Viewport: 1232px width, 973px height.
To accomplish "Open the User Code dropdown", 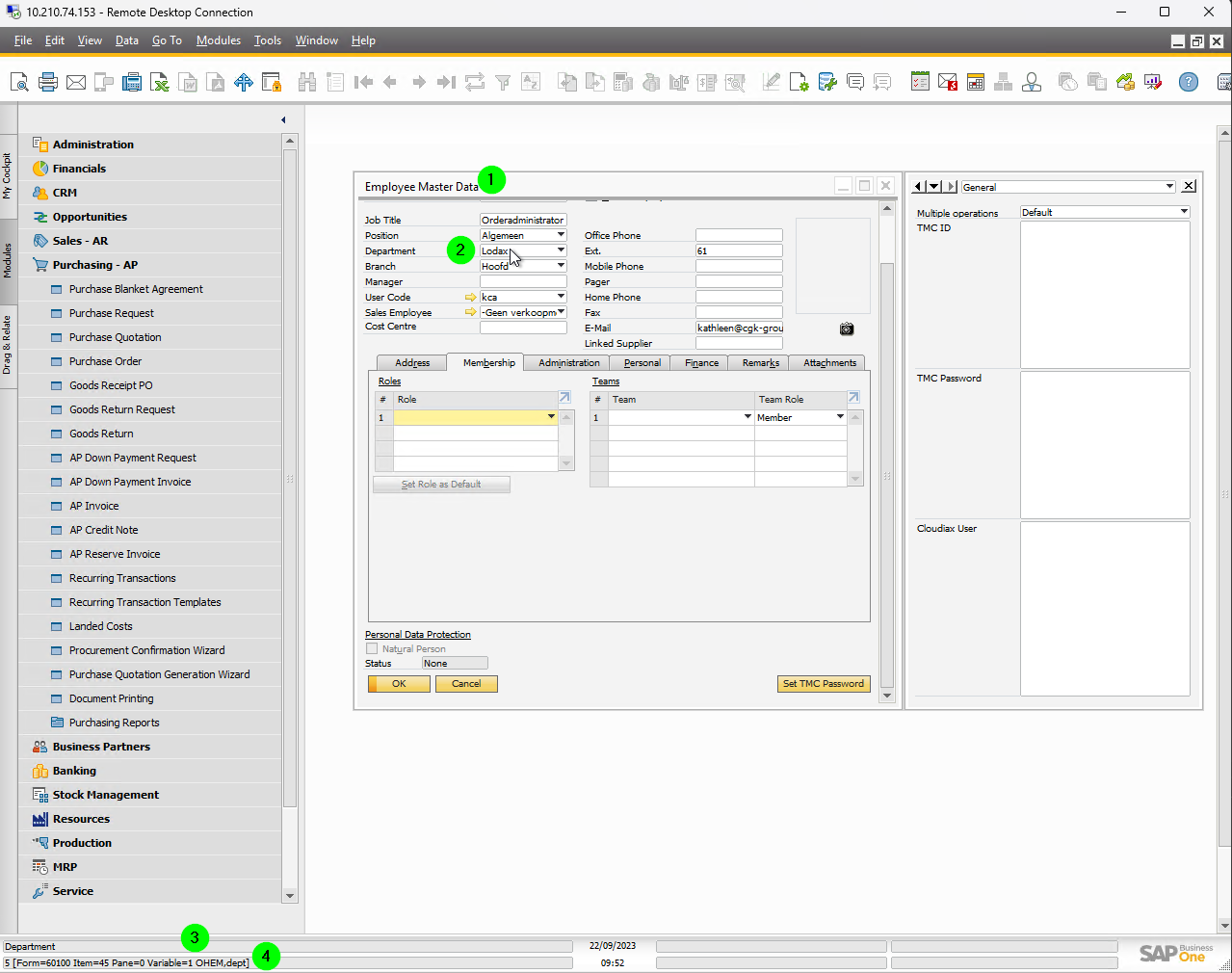I will click(561, 297).
